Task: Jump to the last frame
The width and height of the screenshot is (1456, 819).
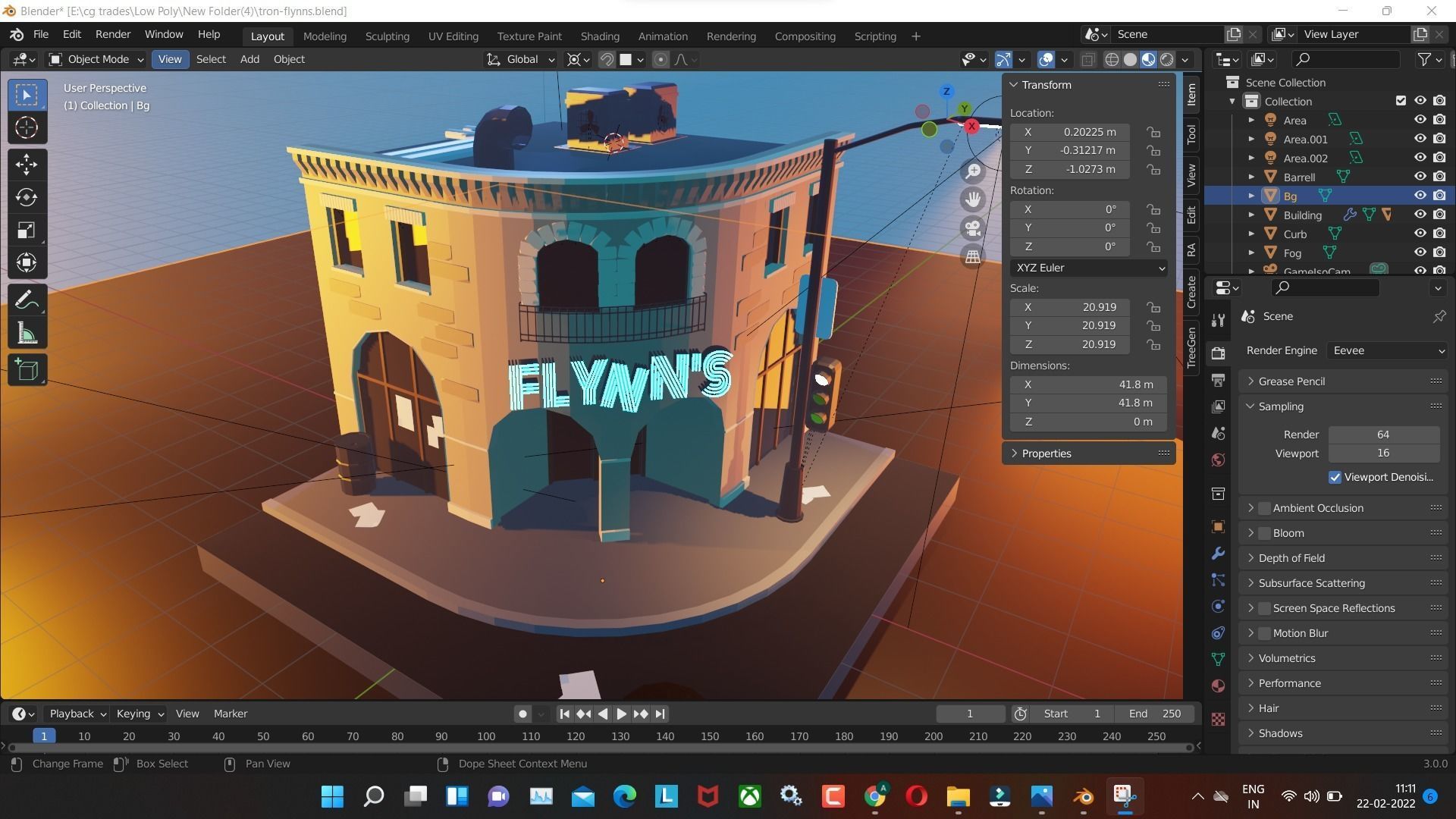Action: (x=660, y=714)
